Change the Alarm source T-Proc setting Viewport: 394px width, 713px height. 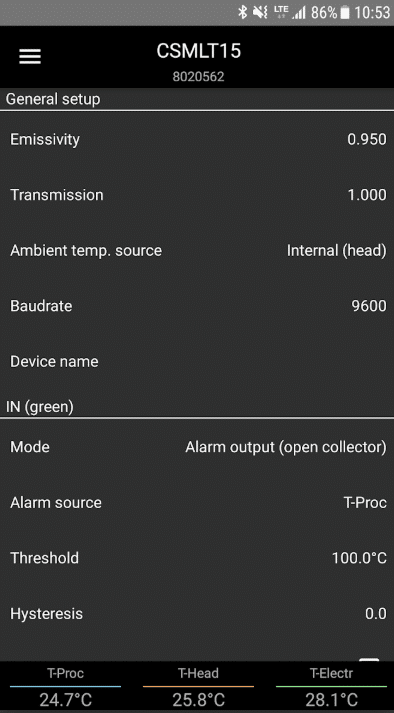coord(197,502)
